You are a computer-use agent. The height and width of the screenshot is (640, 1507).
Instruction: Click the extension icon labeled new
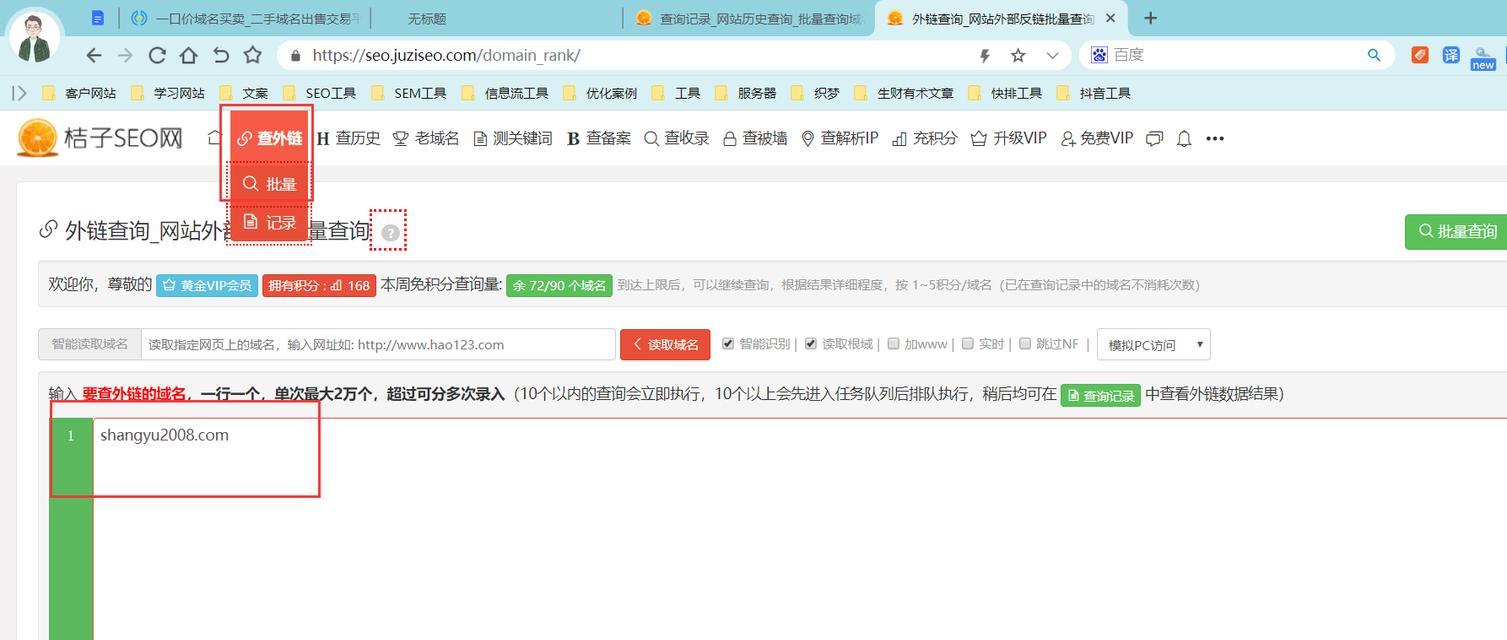click(x=1483, y=58)
